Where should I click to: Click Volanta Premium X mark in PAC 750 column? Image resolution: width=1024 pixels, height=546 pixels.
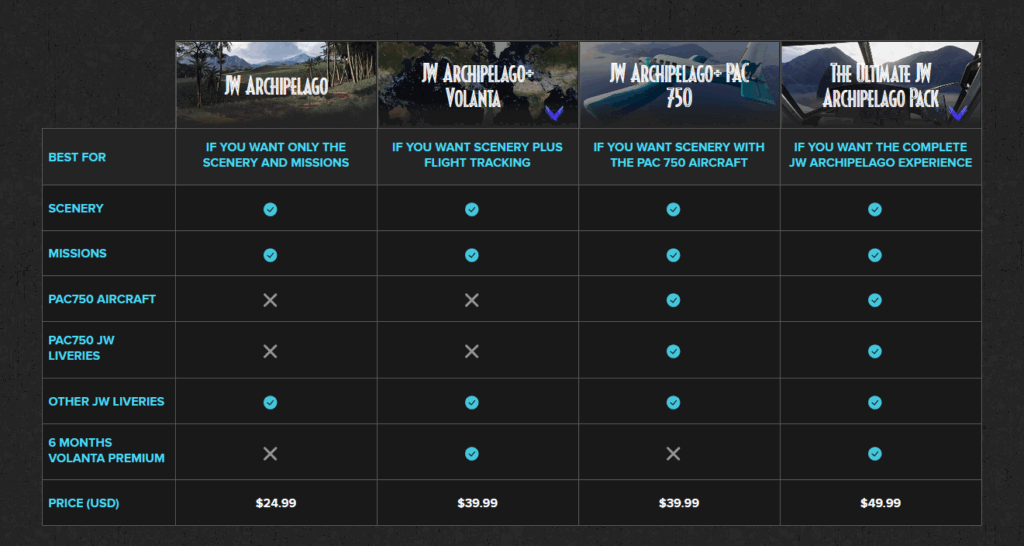(673, 454)
